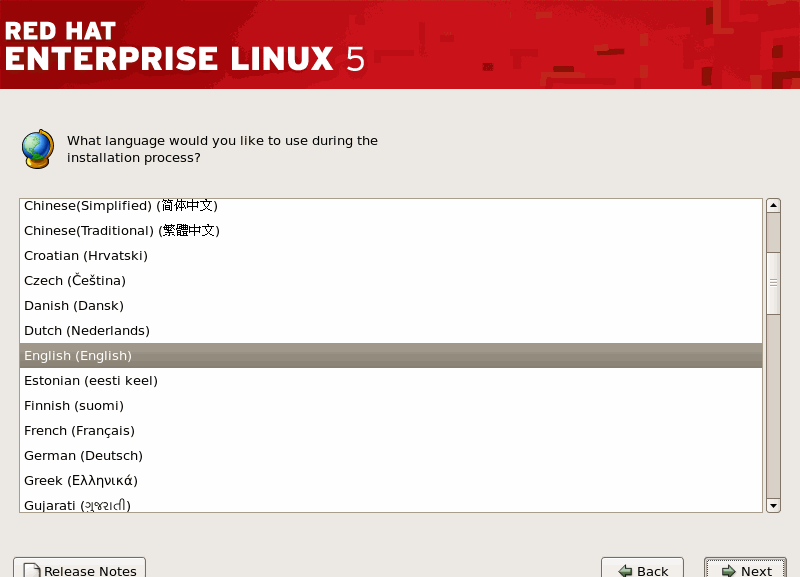Viewport: 800px width, 577px height.
Task: Pick Greek (Ελληνικά) from the list
Action: click(81, 481)
